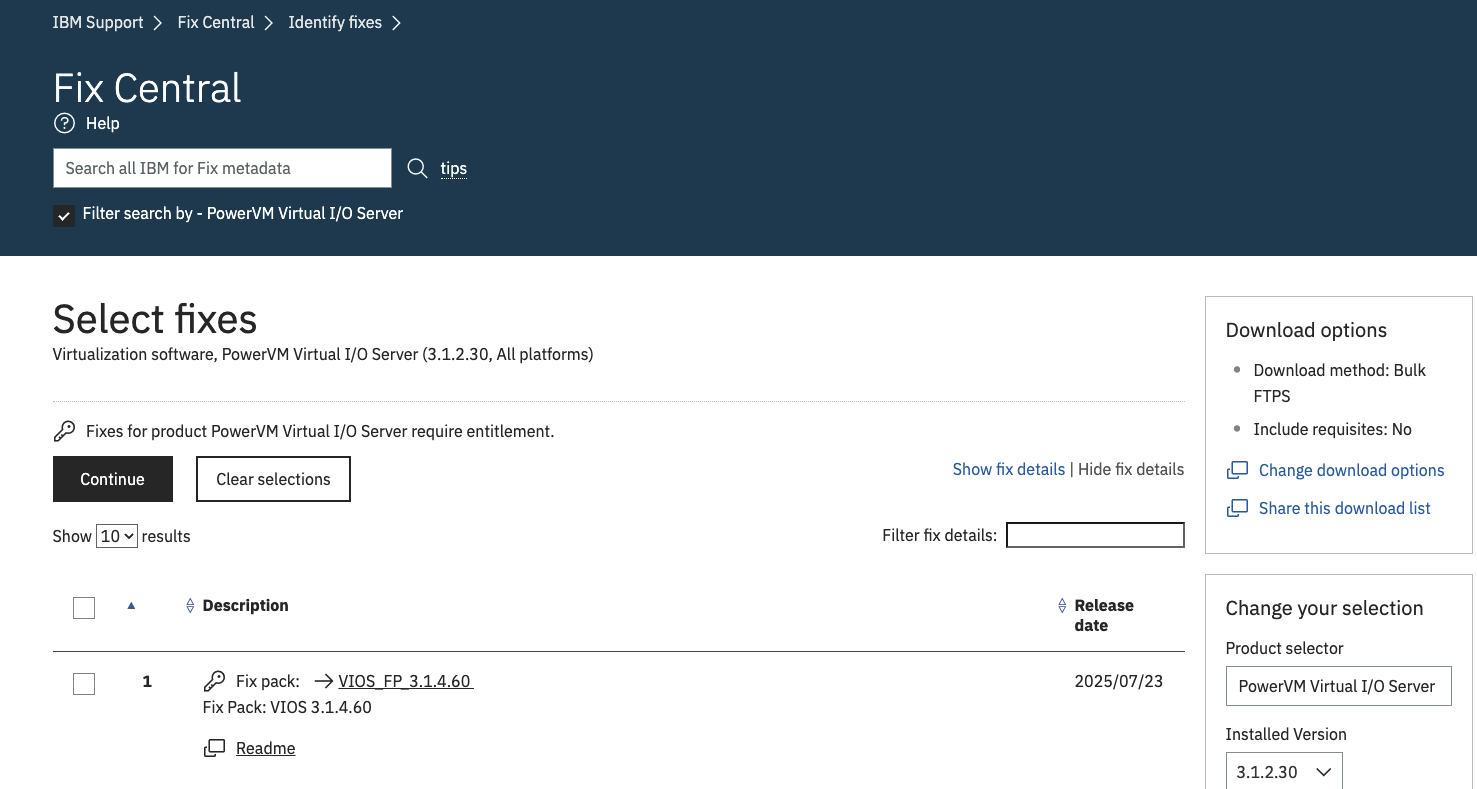
Task: Click the Search all IBM for Fix metadata field
Action: pyautogui.click(x=222, y=168)
